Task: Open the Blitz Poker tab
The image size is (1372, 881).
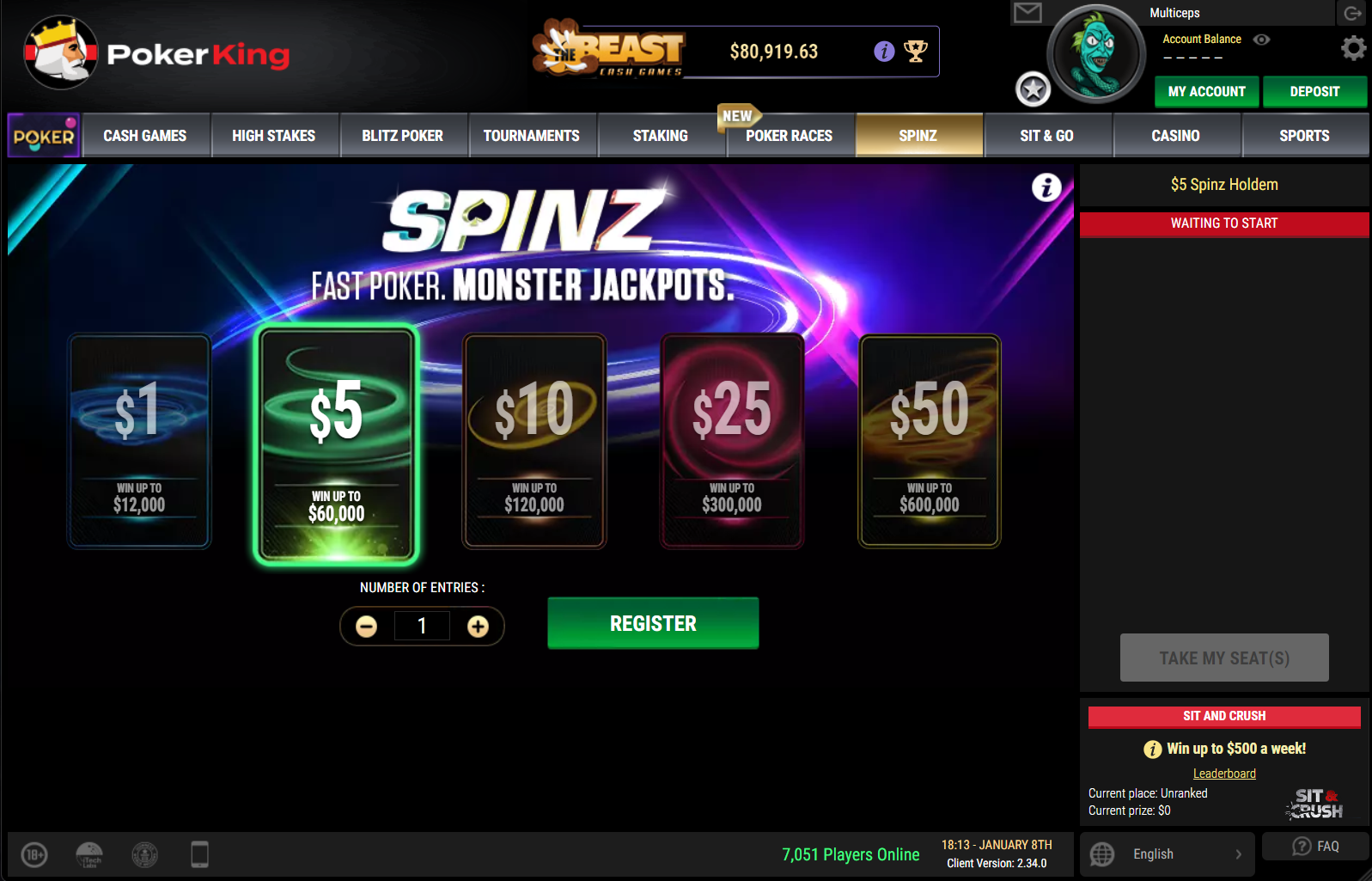Action: (x=403, y=136)
